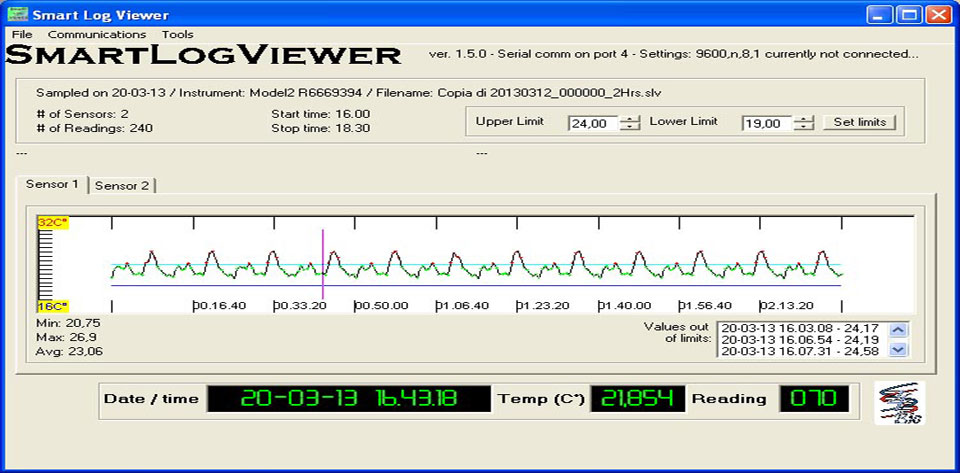This screenshot has height=473, width=960.
Task: Click the # of Sensors: 2 text
Action: coord(83,114)
